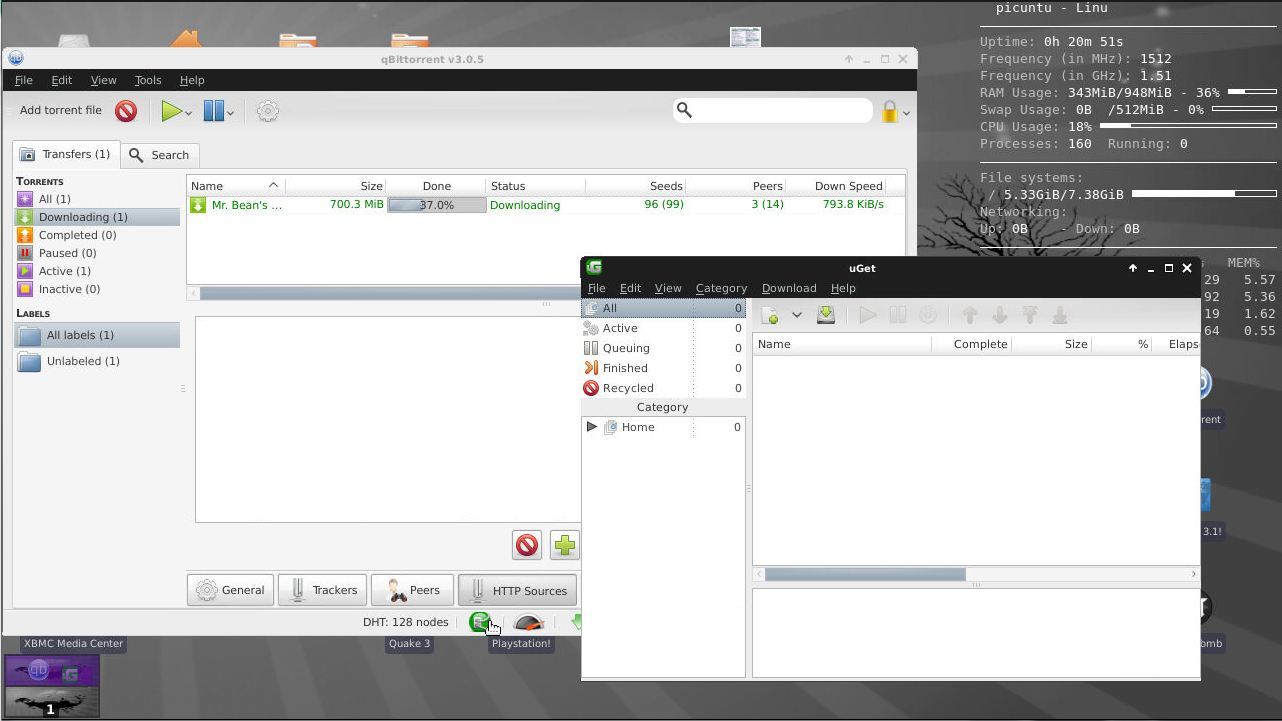Open the lock icon dropdown arrow

click(x=906, y=113)
